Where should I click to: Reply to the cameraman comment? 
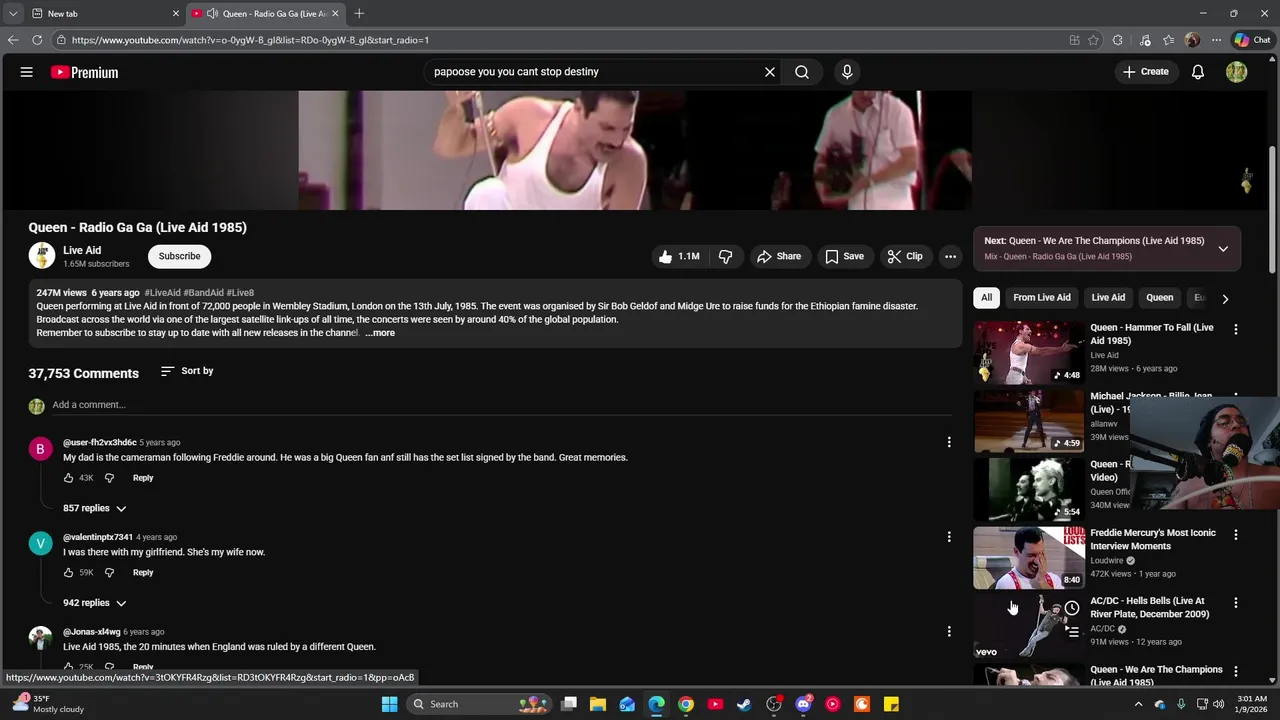pos(143,478)
